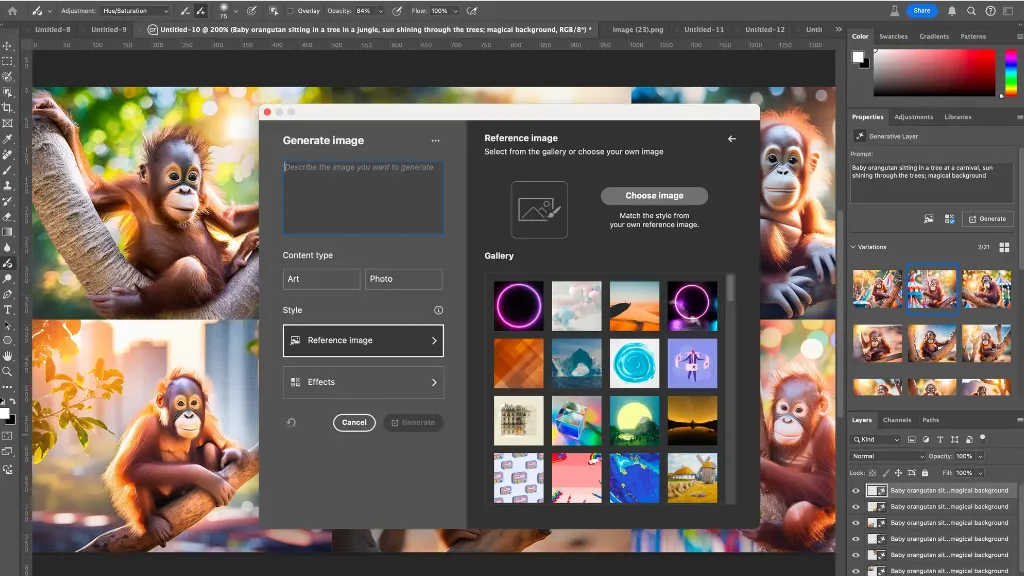Screen dimensions: 1024x576
Task: Expand the Effects style options
Action: pos(363,382)
